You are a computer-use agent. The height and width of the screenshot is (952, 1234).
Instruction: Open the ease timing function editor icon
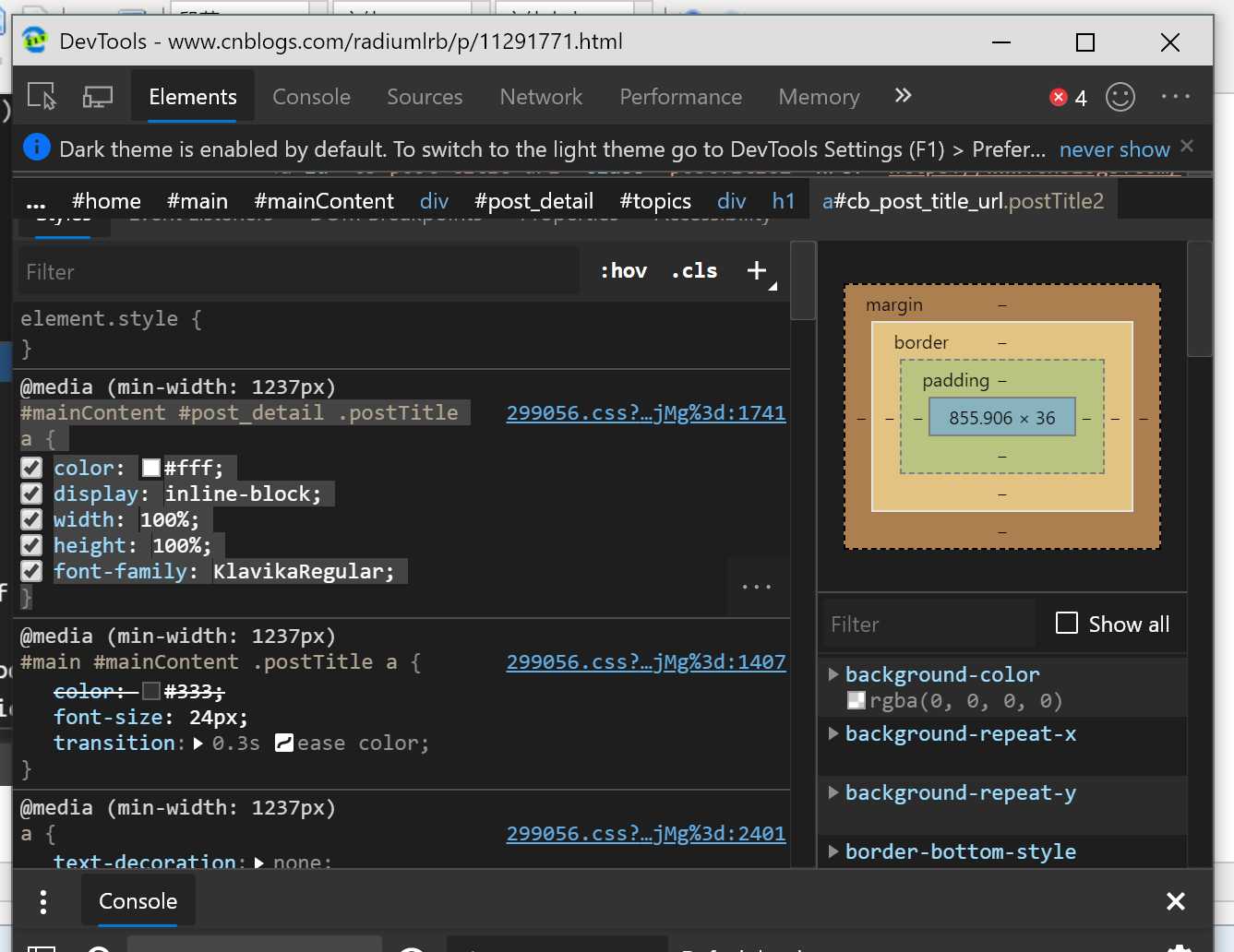tap(284, 743)
